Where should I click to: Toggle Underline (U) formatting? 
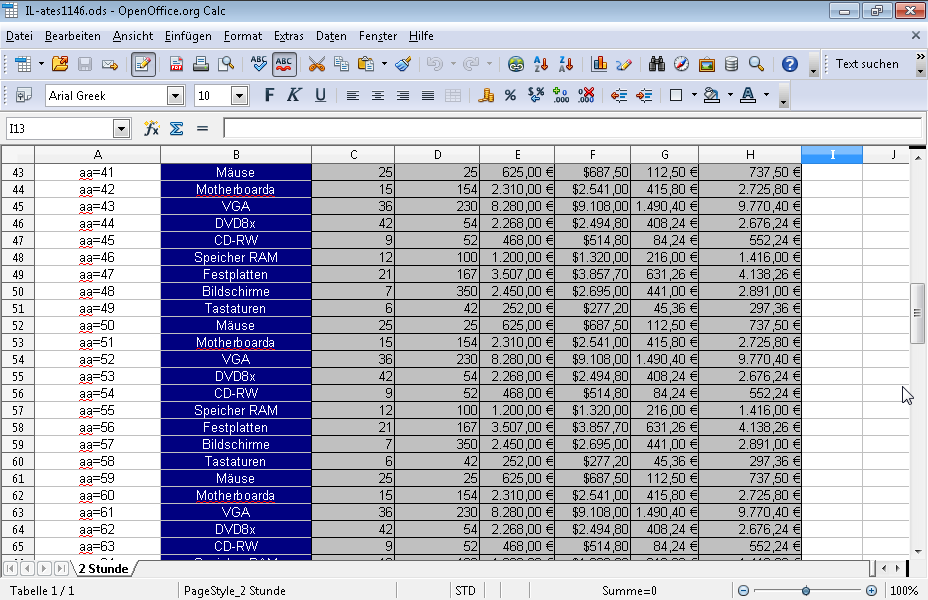[320, 95]
